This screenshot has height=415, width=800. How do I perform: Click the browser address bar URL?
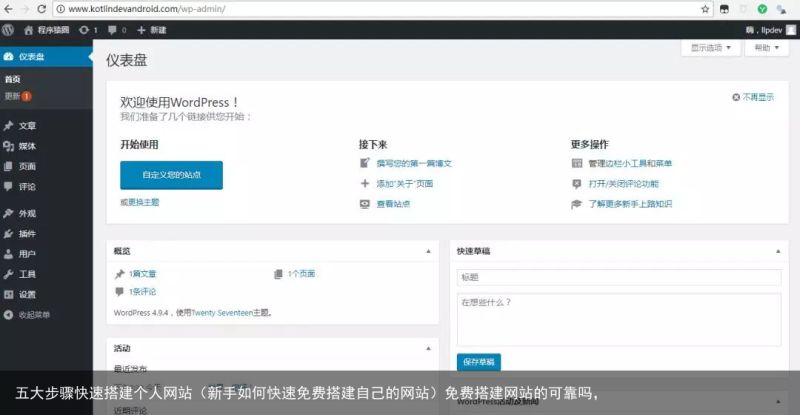click(147, 9)
